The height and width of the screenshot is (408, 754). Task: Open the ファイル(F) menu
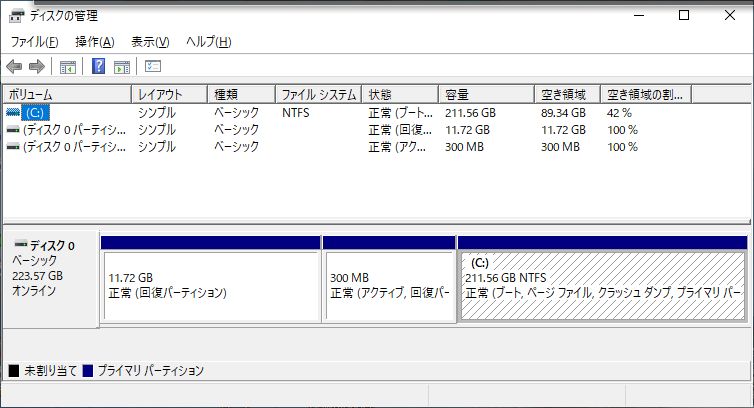point(35,42)
